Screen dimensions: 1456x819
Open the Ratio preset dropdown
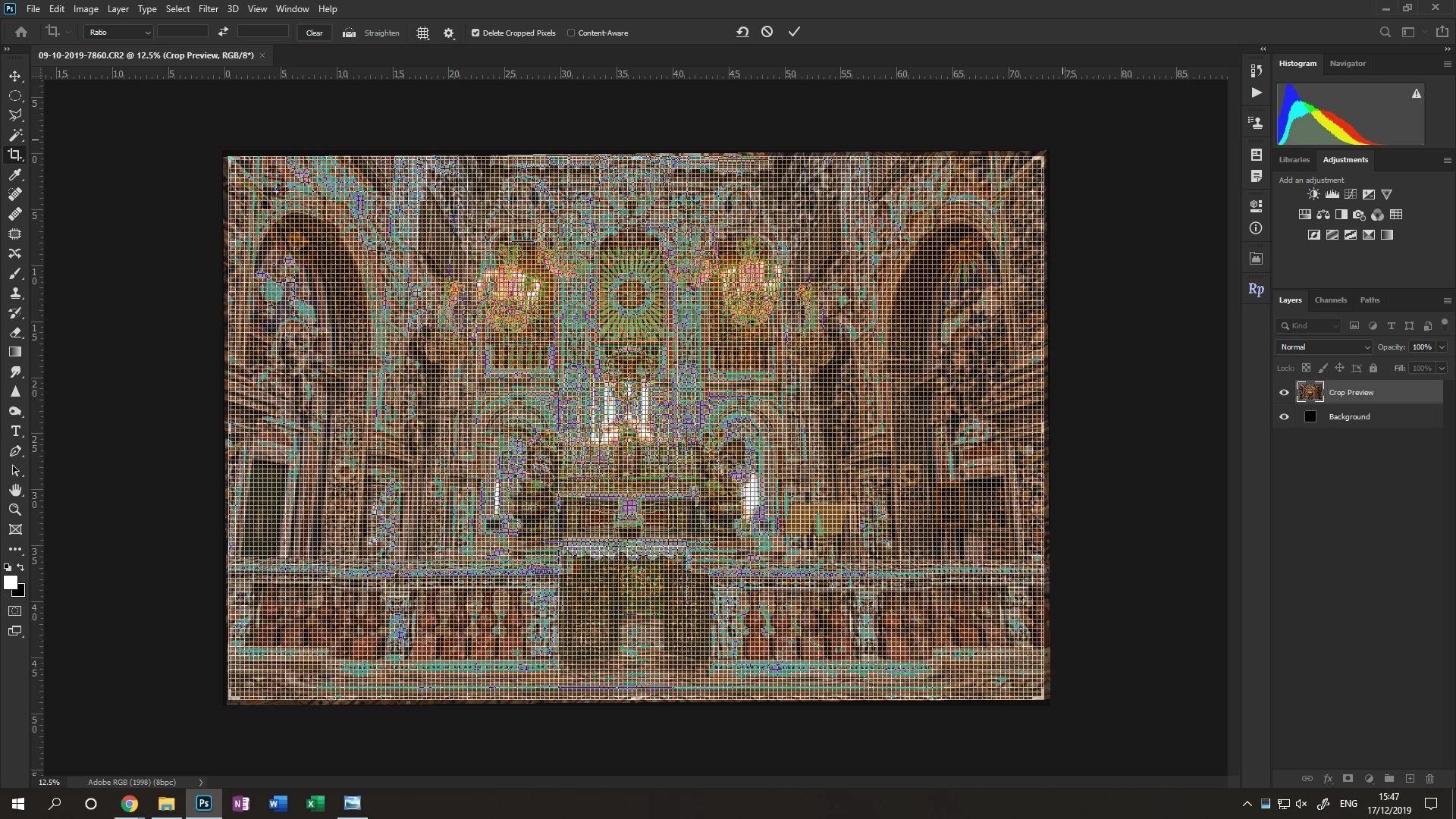(x=119, y=33)
